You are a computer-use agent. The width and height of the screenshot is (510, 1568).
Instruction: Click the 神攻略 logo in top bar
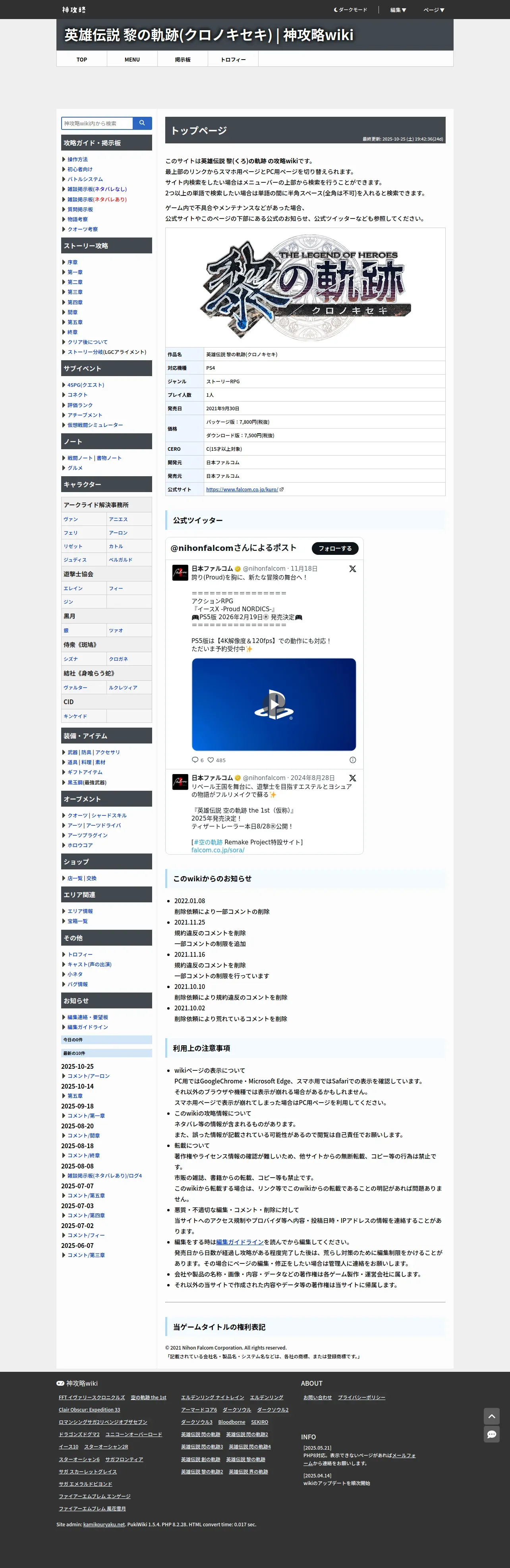coord(73,10)
